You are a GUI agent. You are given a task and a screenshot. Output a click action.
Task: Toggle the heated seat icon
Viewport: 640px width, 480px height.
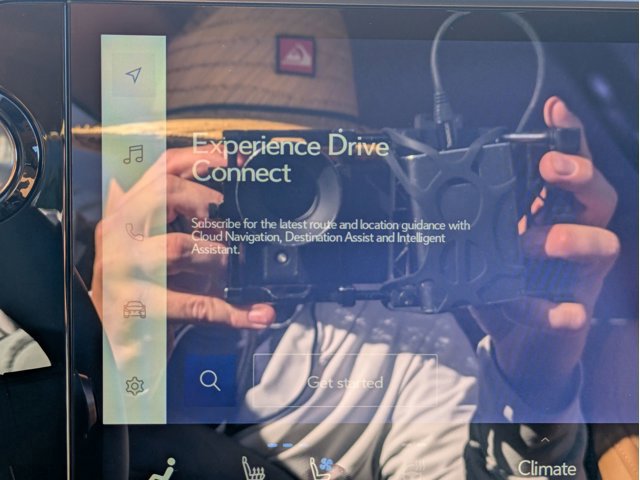click(x=253, y=467)
